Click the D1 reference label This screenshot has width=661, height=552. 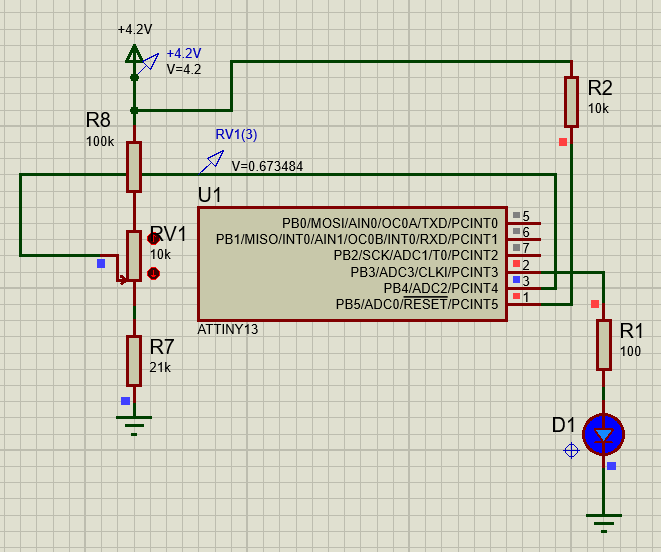564,425
